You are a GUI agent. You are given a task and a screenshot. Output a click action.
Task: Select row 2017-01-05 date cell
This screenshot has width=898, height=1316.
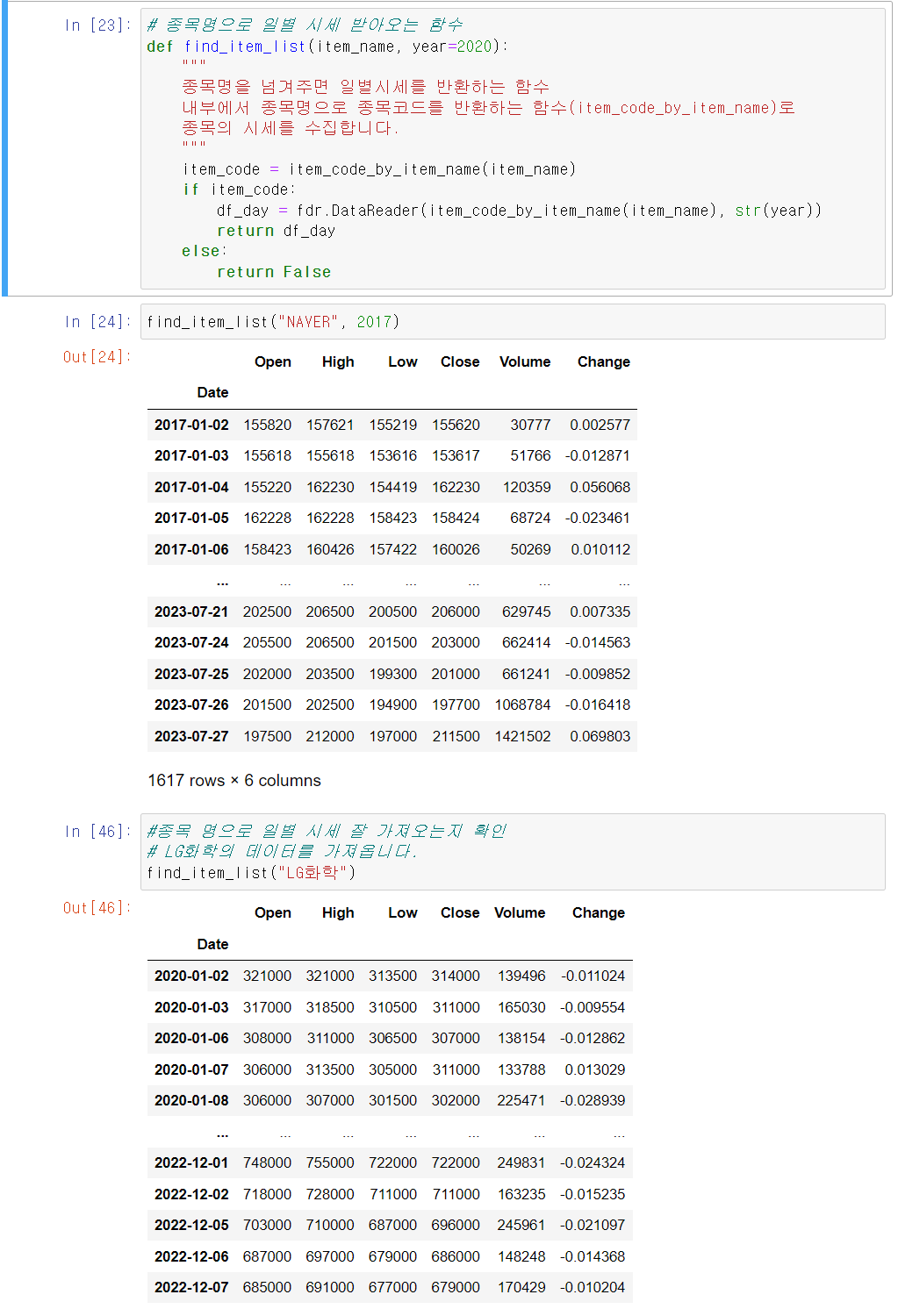click(191, 518)
